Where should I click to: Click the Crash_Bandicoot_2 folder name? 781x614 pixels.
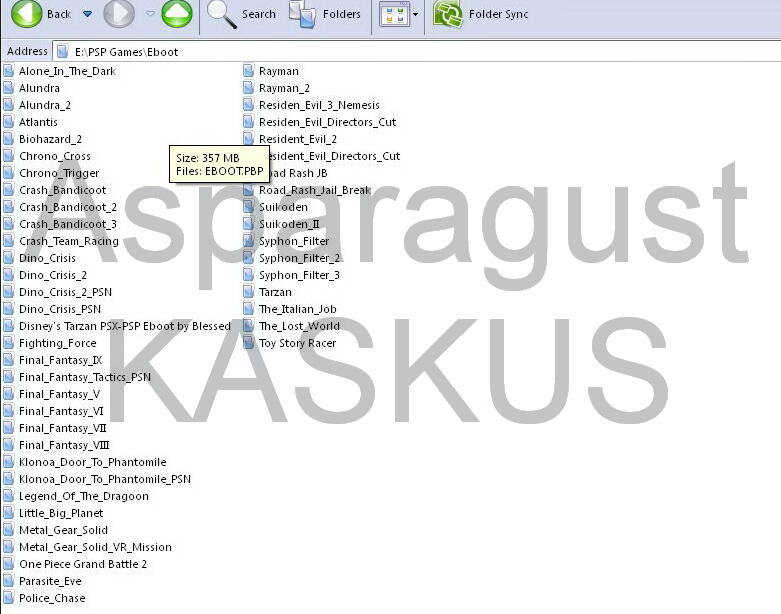click(68, 207)
